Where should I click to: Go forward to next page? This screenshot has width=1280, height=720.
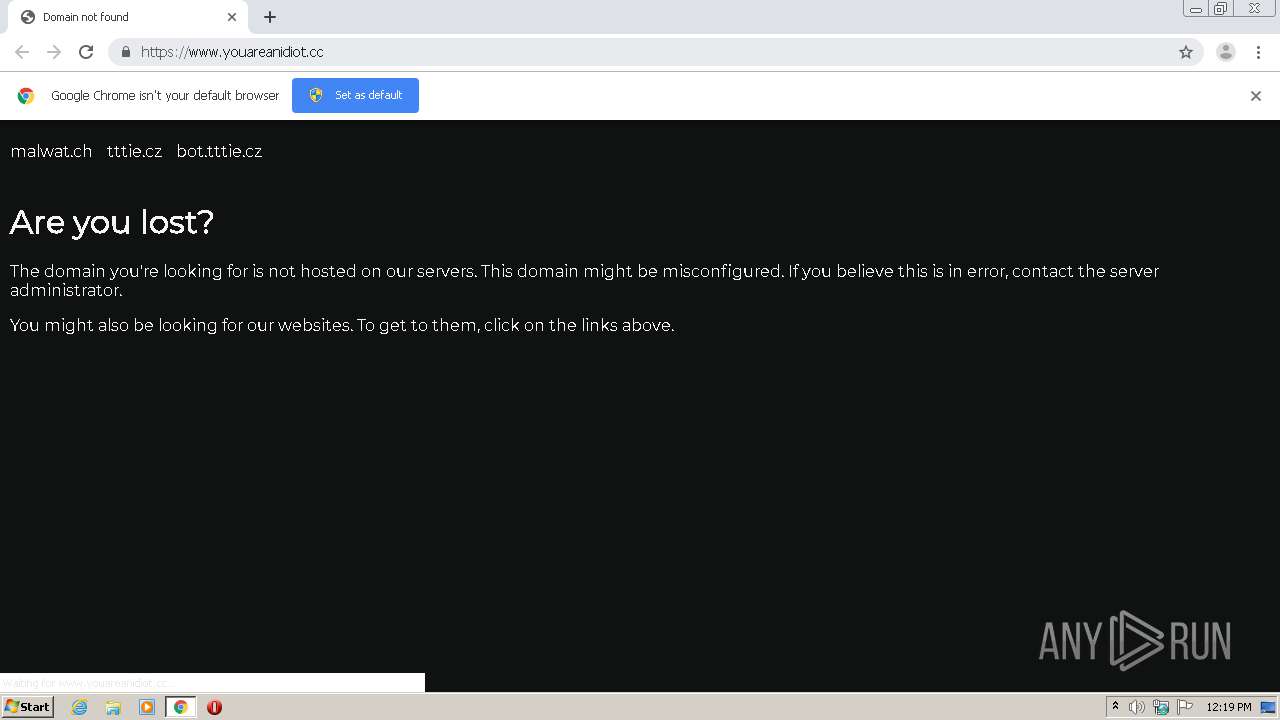pyautogui.click(x=54, y=52)
